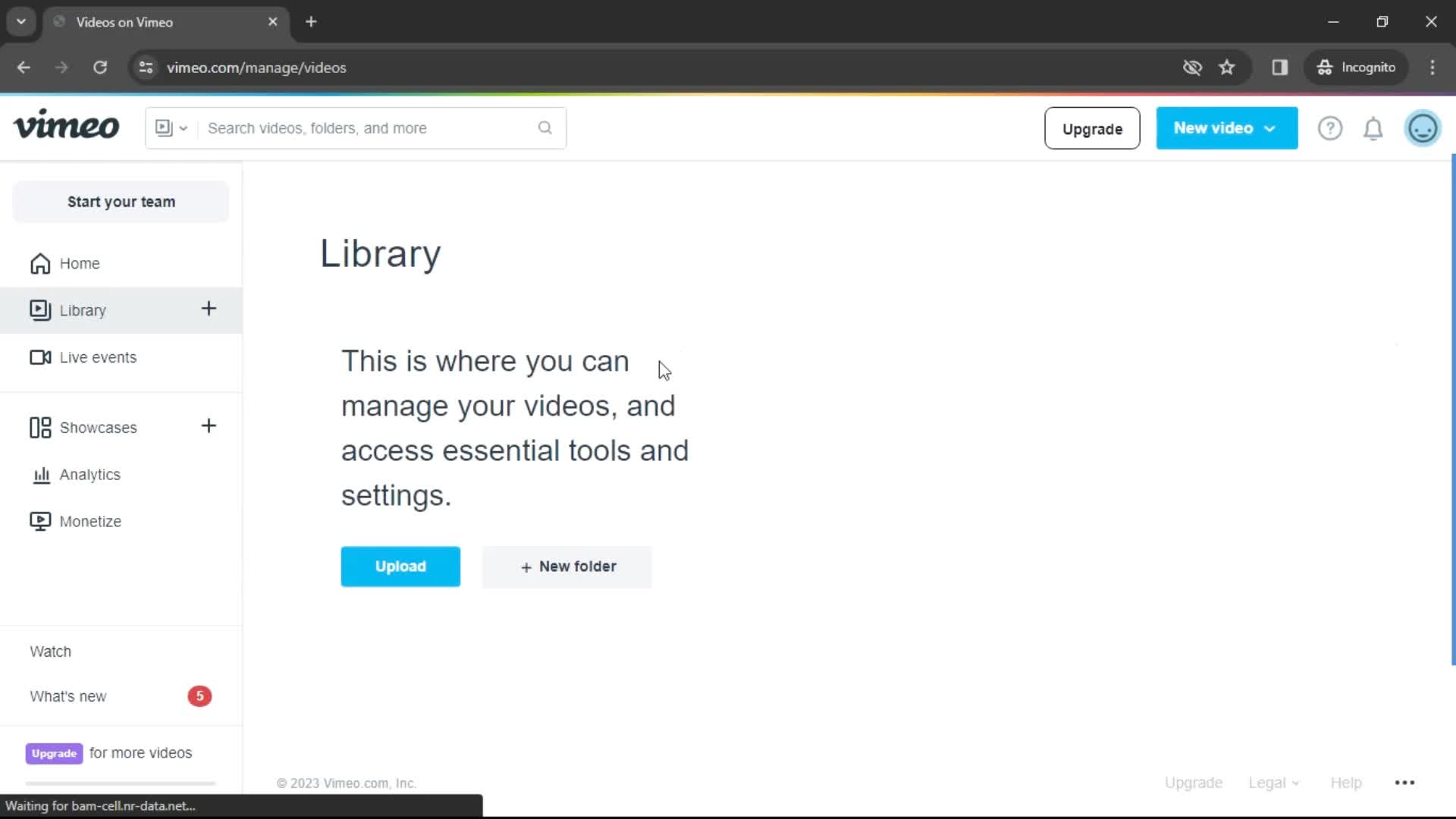Click the plus icon next to Showcases
This screenshot has width=1456, height=819.
pos(209,426)
